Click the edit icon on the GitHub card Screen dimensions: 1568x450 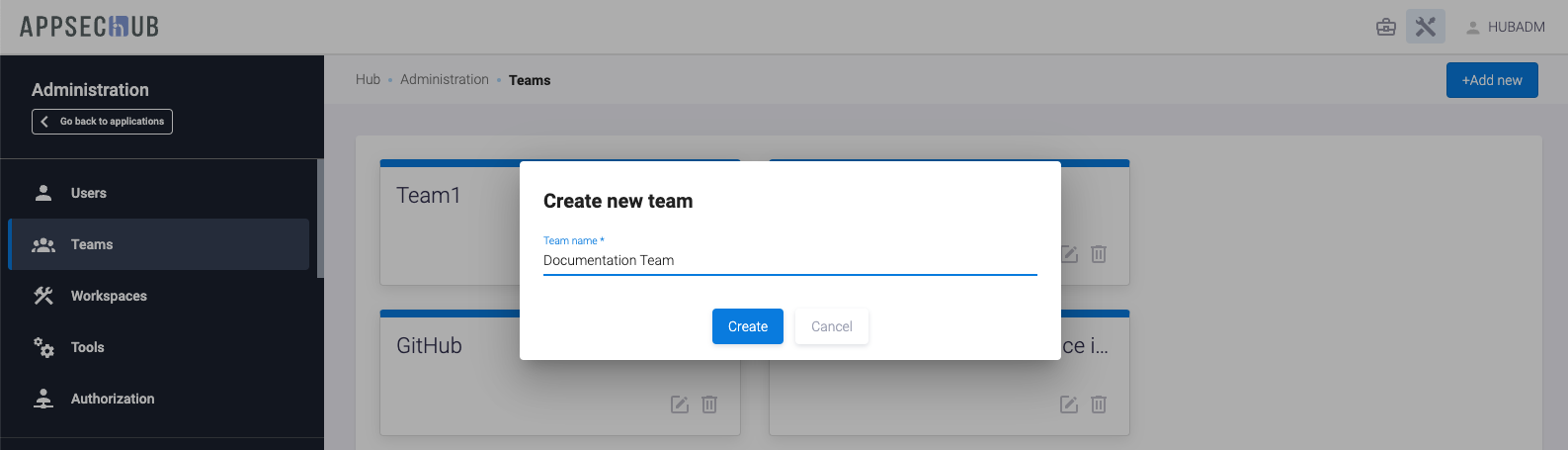(680, 405)
